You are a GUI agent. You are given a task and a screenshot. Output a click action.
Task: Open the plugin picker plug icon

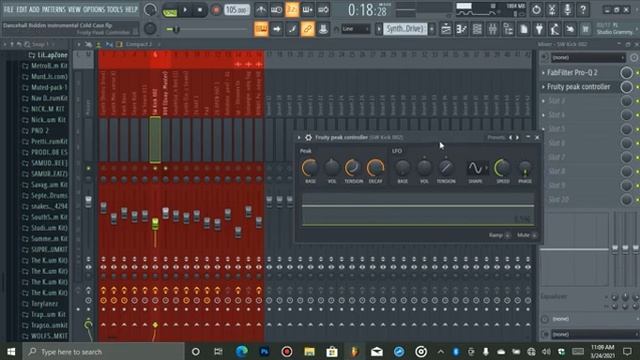click(539, 29)
